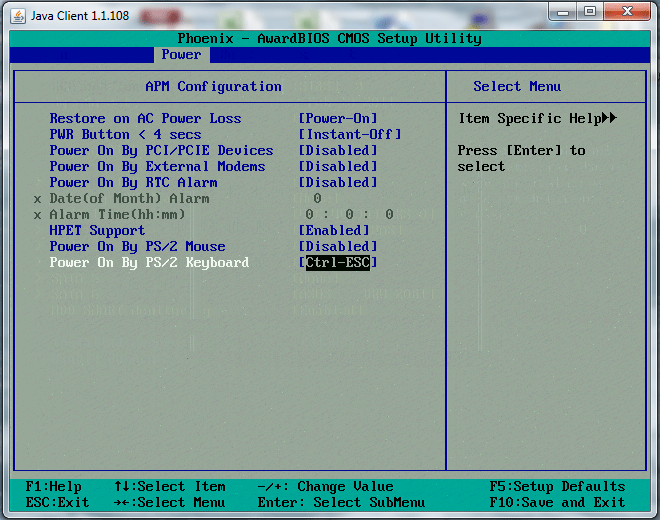
Task: Click the Java Client title bar icon
Action: point(15,12)
